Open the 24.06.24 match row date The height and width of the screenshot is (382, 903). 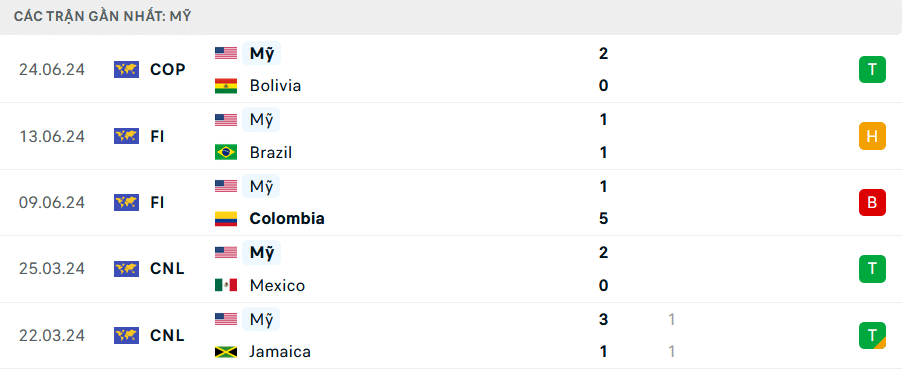pos(52,70)
